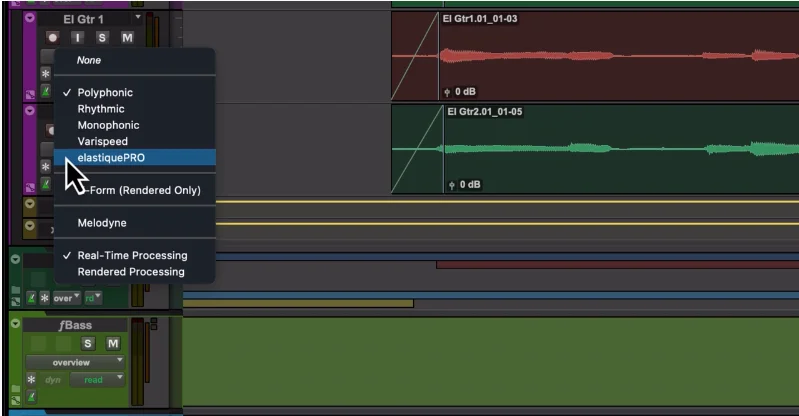This screenshot has width=799, height=416.
Task: Click the fBass level meter
Action: (139, 362)
